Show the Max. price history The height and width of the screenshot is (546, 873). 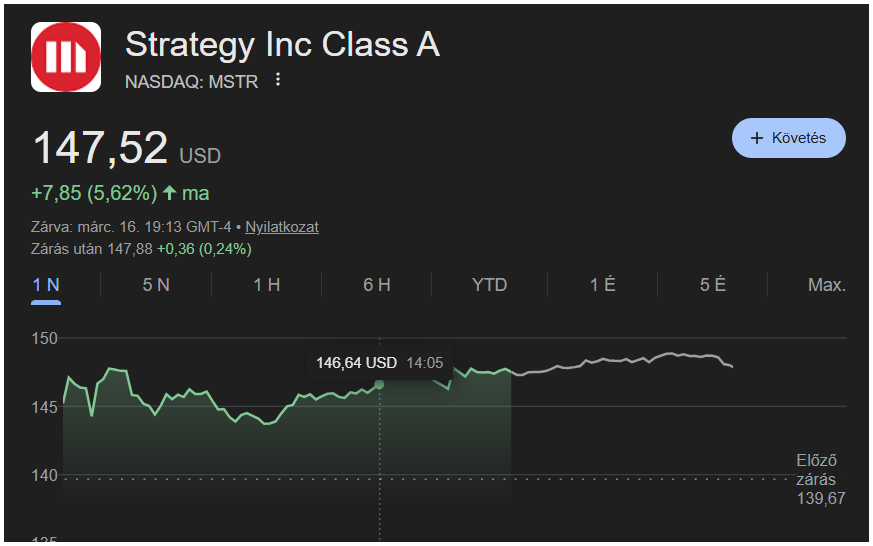(826, 285)
